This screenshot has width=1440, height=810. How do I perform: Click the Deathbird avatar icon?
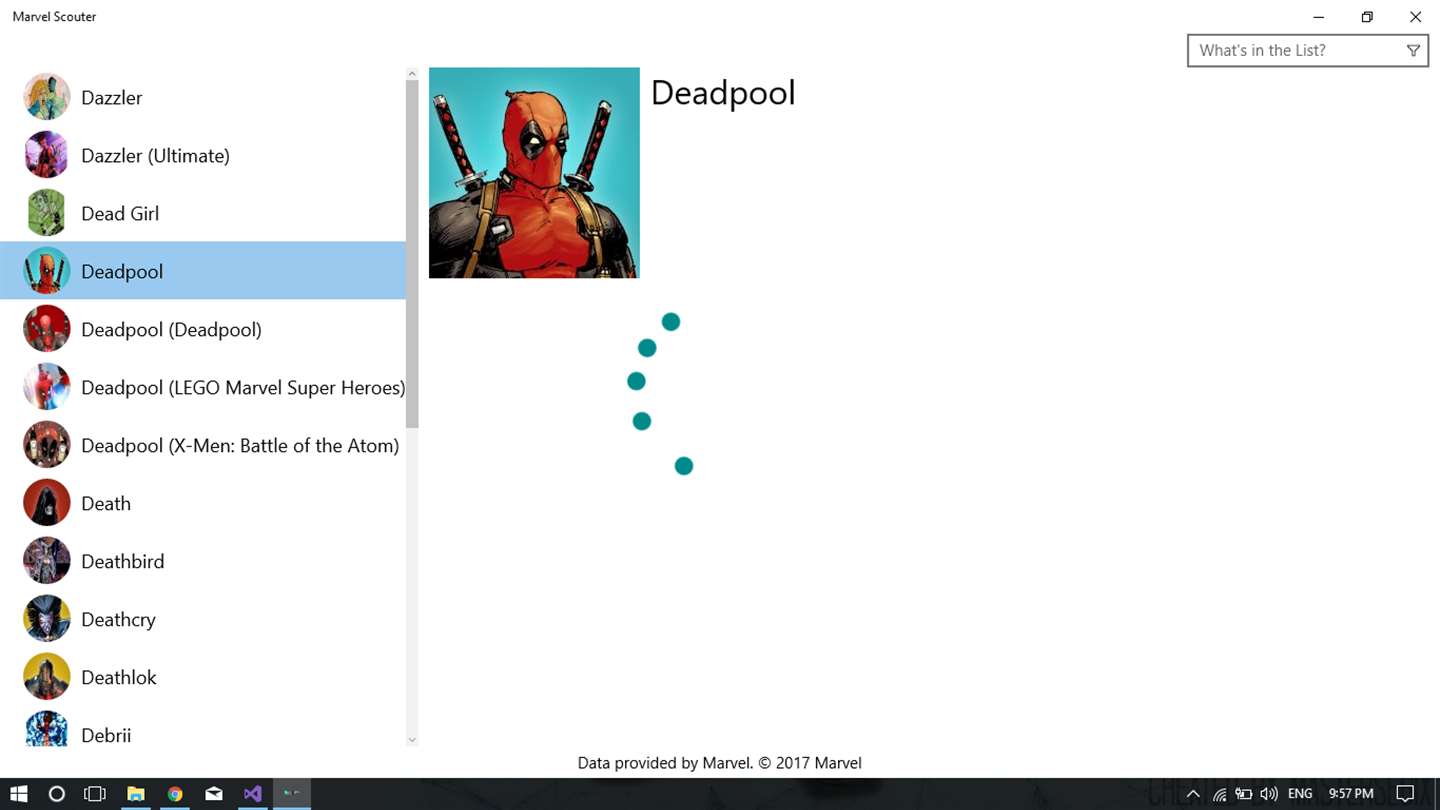pos(47,561)
